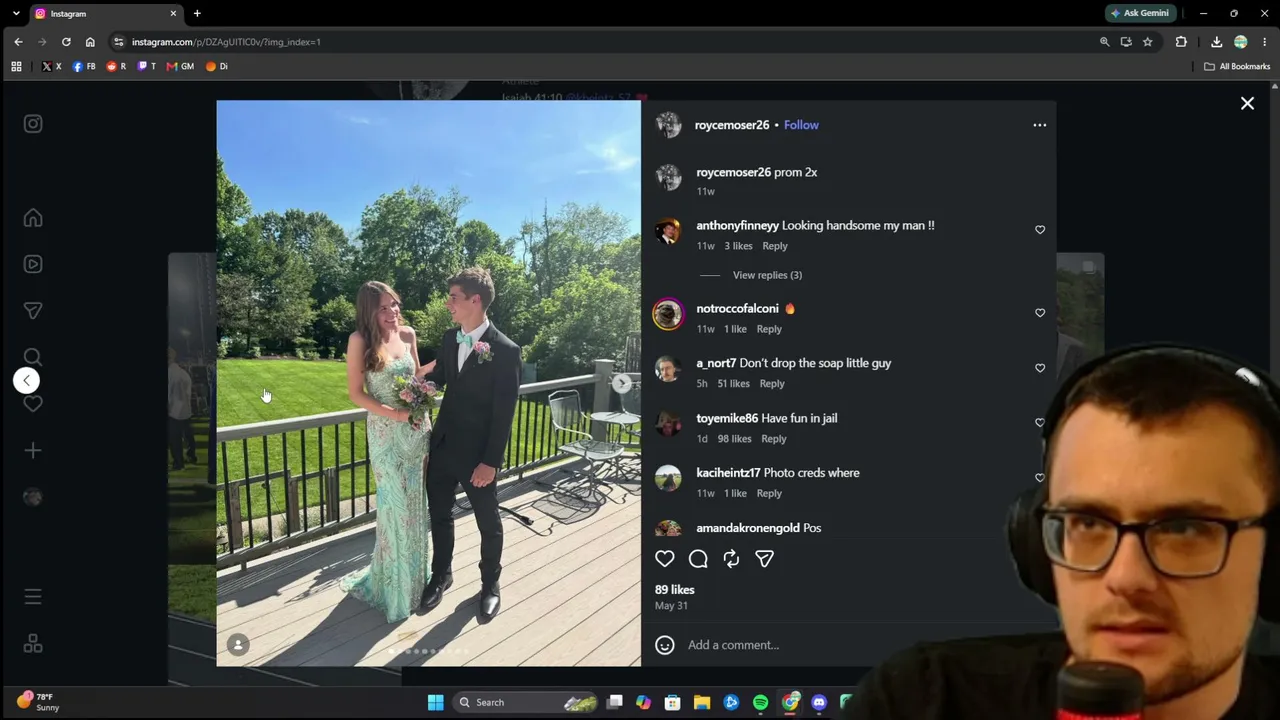This screenshot has height=720, width=1280.
Task: Expand View replies (3)
Action: pos(767,275)
